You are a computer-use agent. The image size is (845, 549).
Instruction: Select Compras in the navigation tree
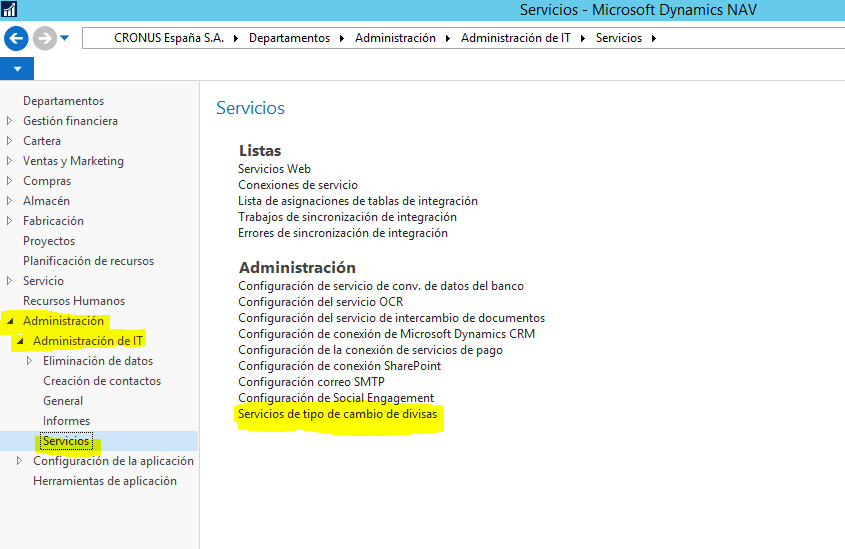coord(47,181)
